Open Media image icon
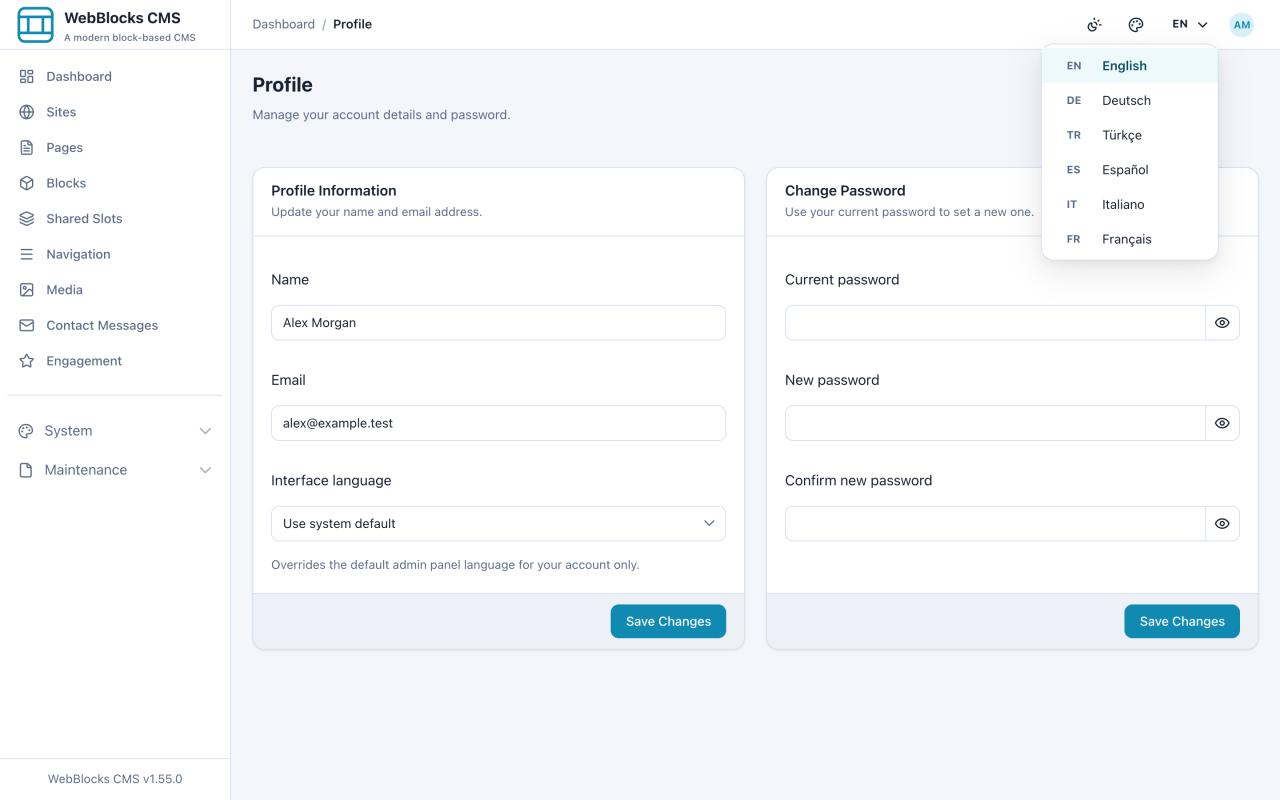1280x800 pixels. point(27,290)
